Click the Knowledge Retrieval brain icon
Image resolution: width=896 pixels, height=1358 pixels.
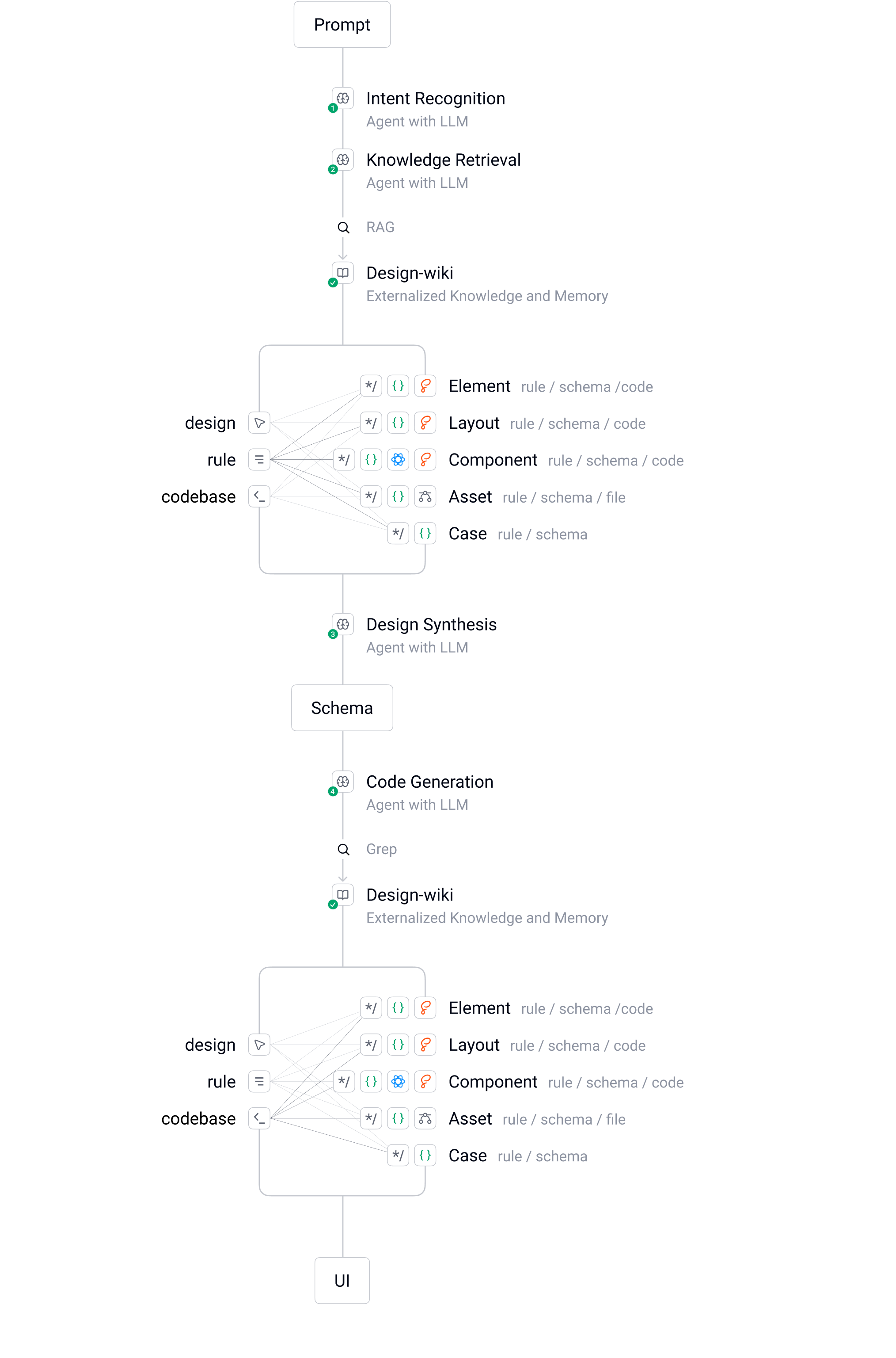(343, 160)
